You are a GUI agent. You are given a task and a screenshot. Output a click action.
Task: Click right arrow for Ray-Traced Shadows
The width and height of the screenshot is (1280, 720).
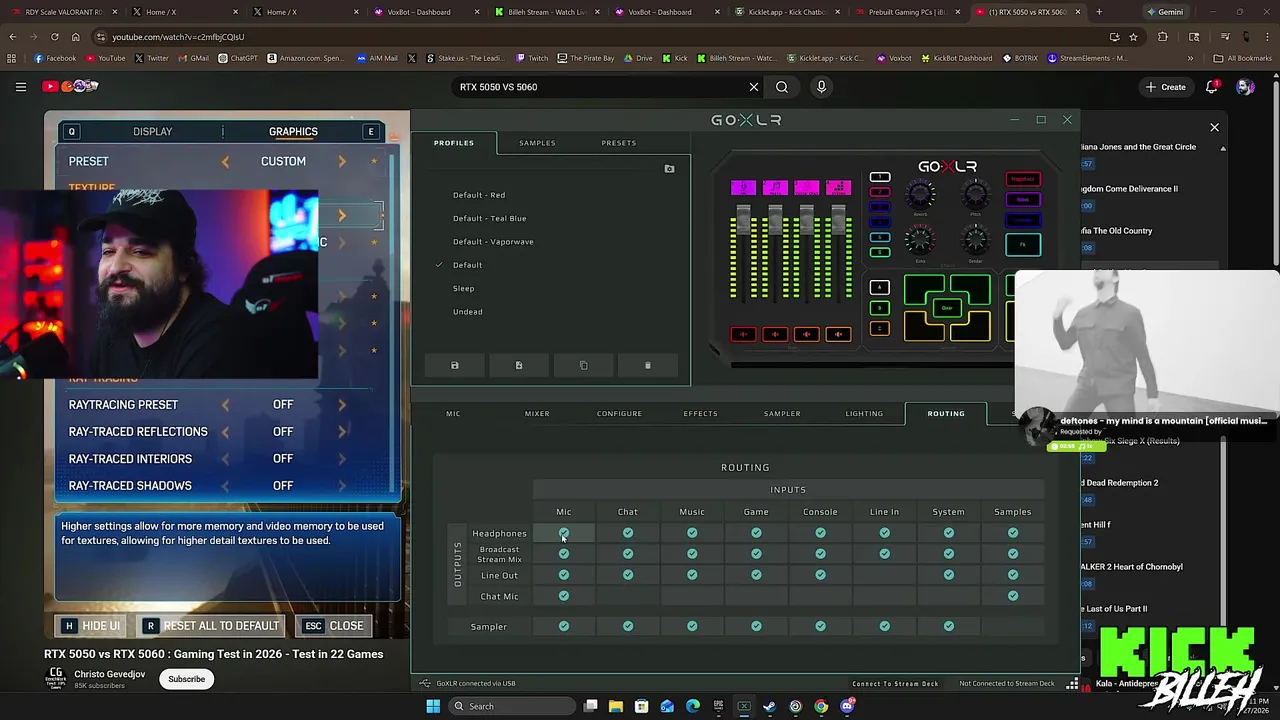click(342, 486)
